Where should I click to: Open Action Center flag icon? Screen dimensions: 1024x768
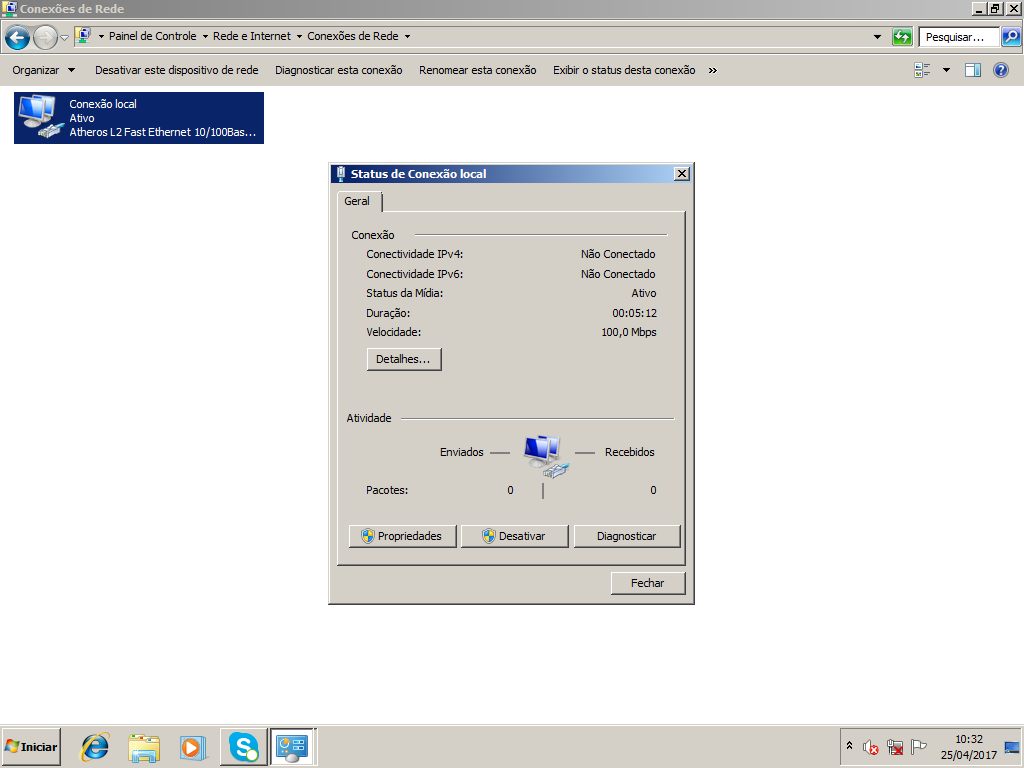pos(919,746)
